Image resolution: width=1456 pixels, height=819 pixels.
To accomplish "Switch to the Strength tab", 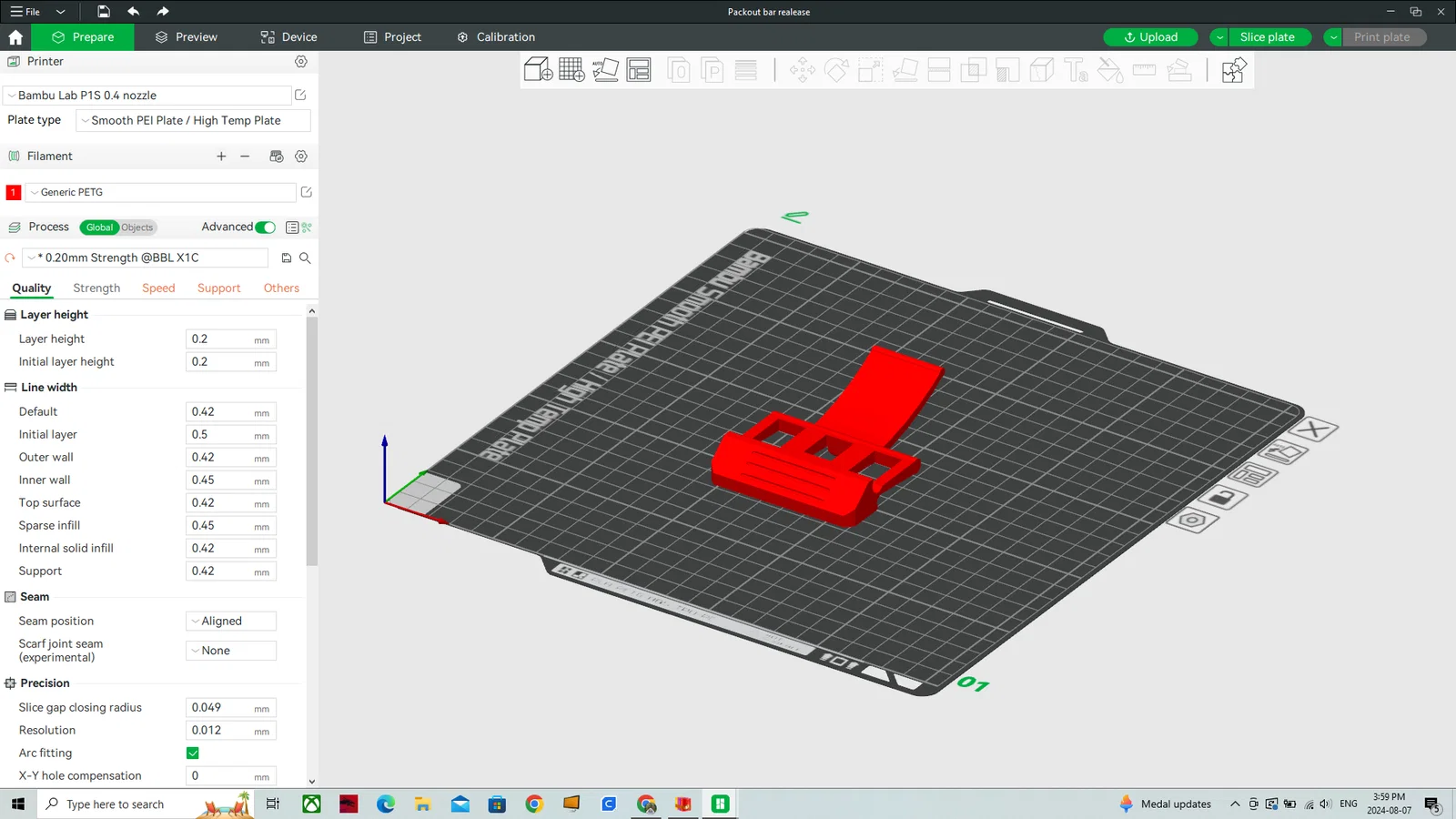I will 96,288.
